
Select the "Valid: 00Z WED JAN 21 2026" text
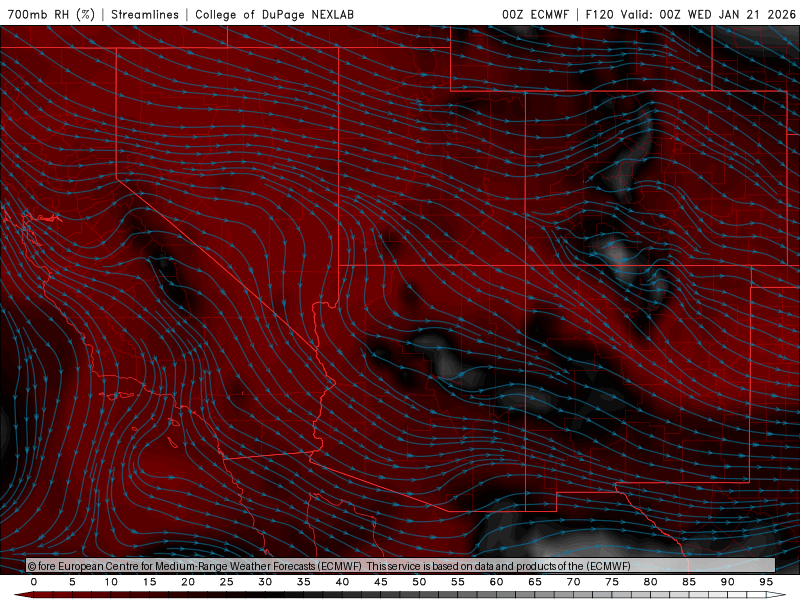click(x=708, y=14)
